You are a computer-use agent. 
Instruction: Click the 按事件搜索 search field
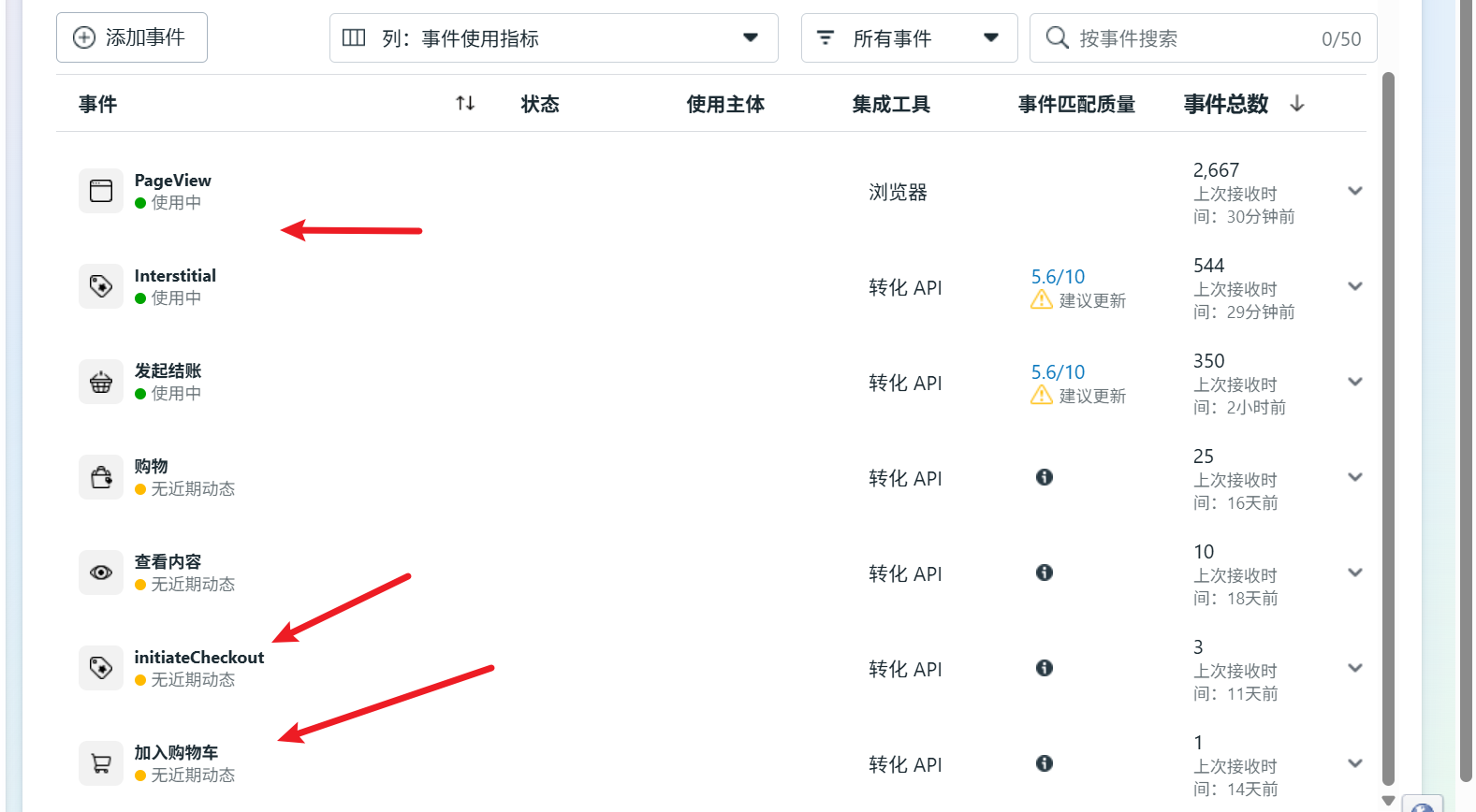coord(1189,38)
